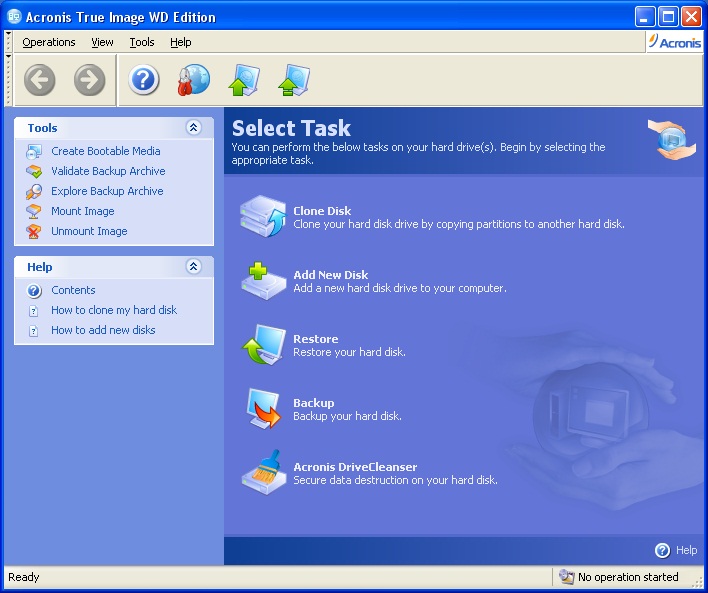Click 'Add a new hard disk drive' description
The image size is (708, 593).
click(400, 288)
